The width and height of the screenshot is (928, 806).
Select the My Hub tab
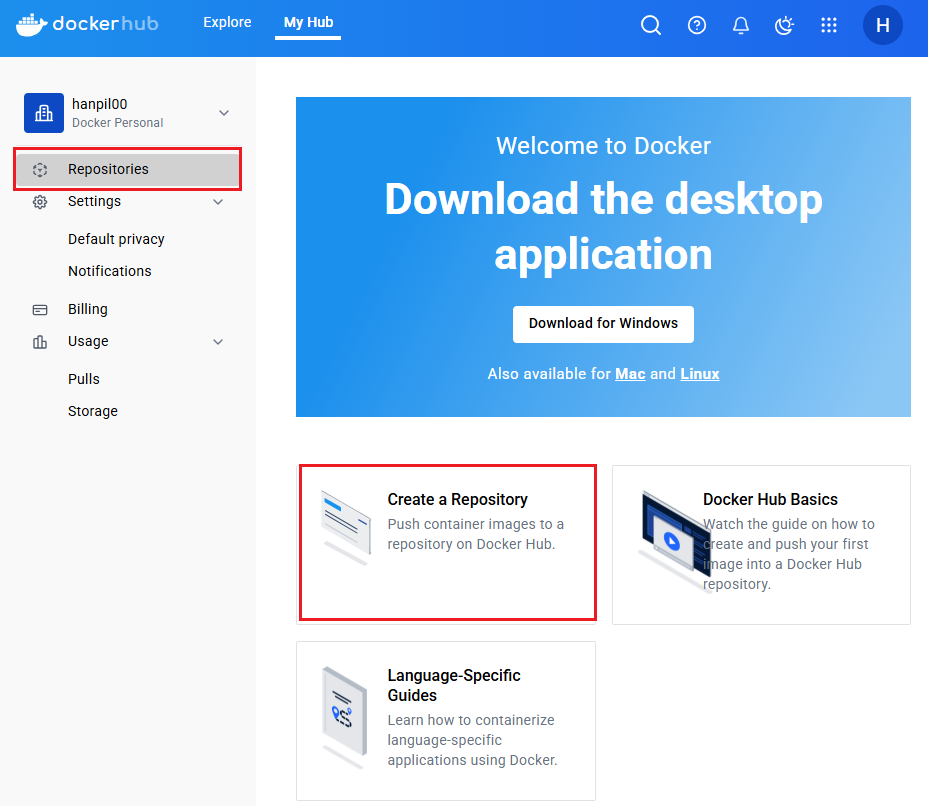[x=308, y=22]
